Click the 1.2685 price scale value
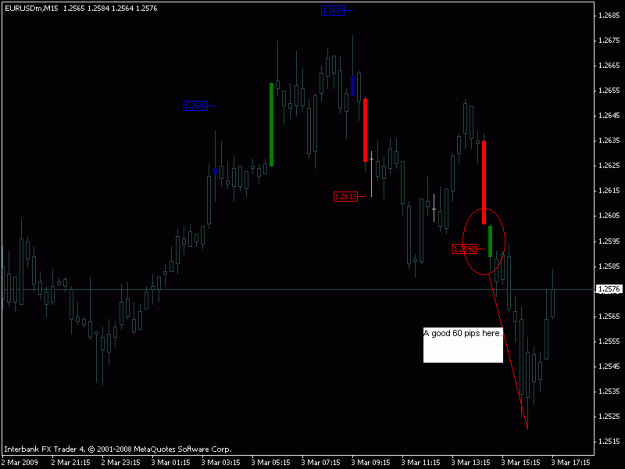 click(609, 16)
